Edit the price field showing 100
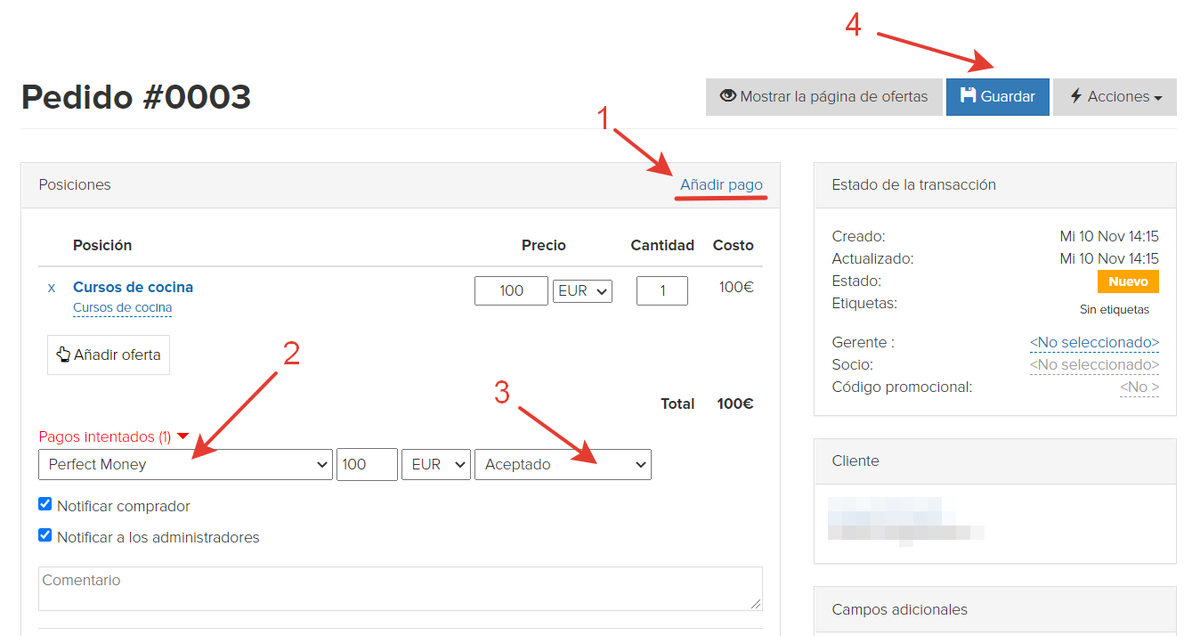 coord(511,291)
